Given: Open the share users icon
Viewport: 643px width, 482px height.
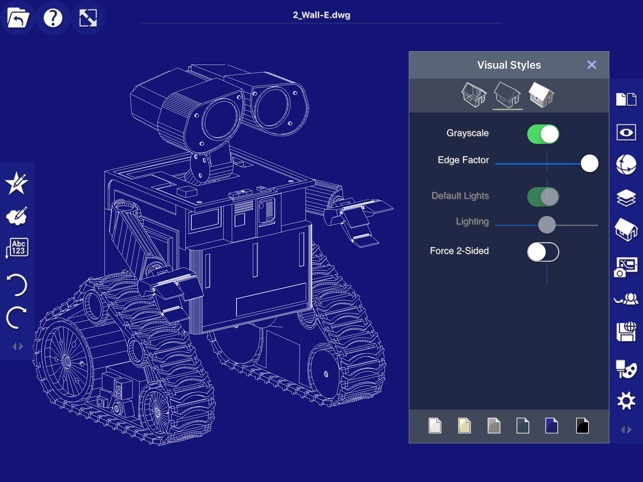Looking at the screenshot, I should click(626, 299).
